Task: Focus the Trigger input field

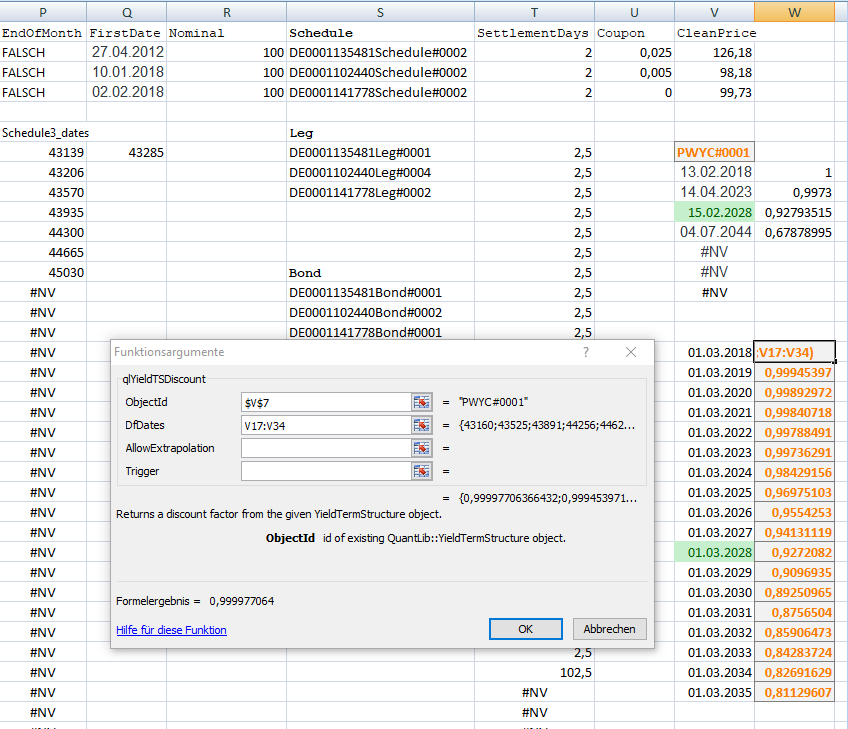Action: [325, 471]
